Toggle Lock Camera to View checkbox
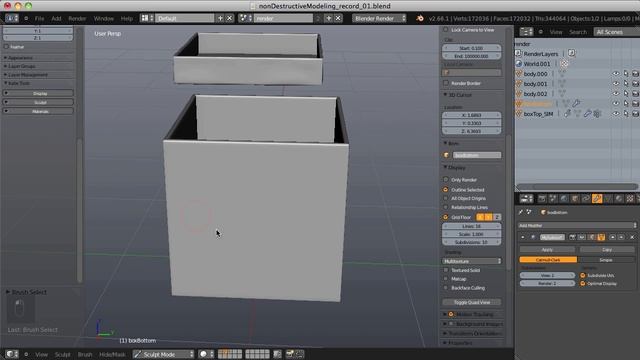Image resolution: width=640 pixels, height=360 pixels. [x=446, y=30]
